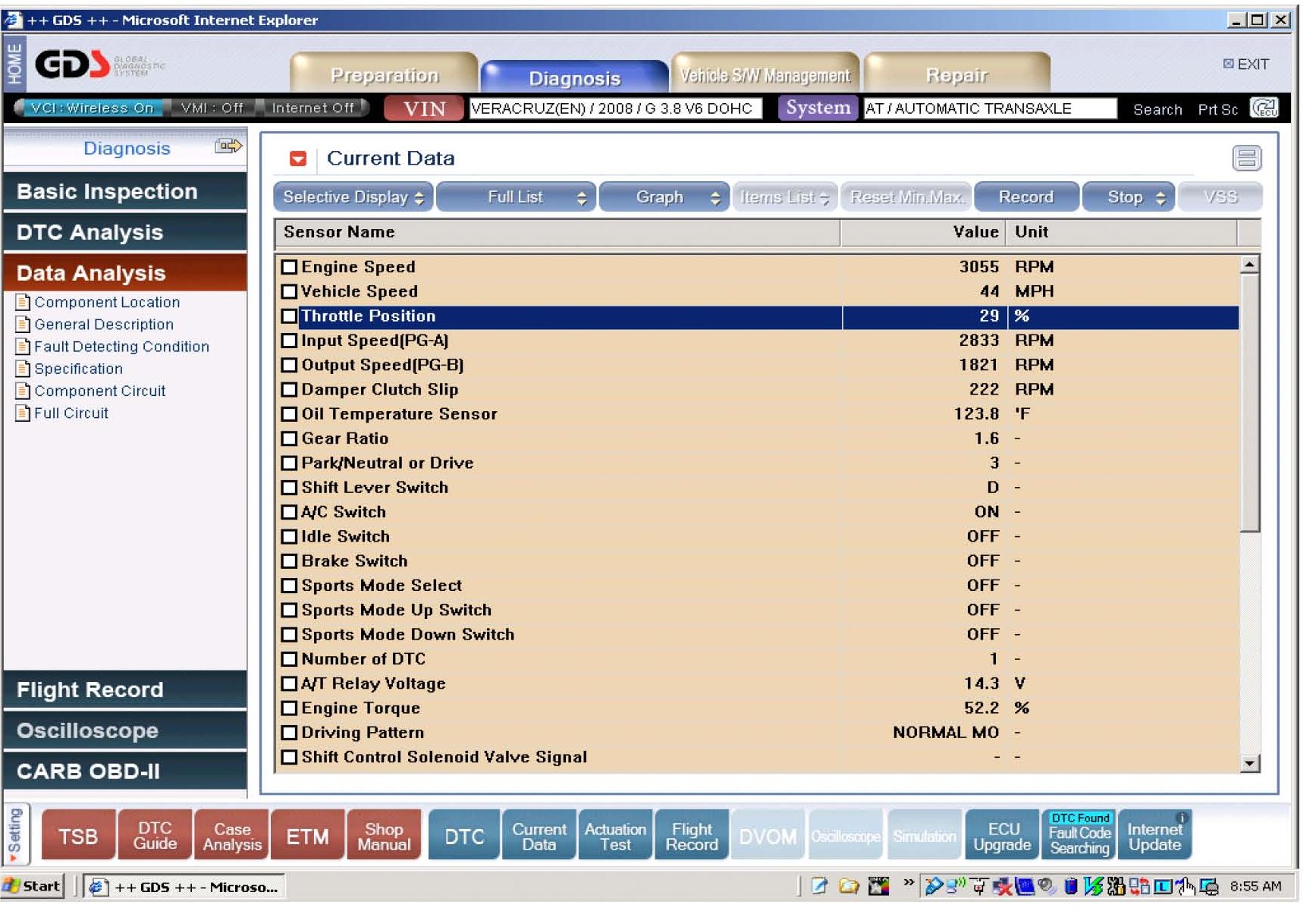Image resolution: width=1316 pixels, height=911 pixels.
Task: Open the Full Circuit document
Action: click(x=71, y=413)
